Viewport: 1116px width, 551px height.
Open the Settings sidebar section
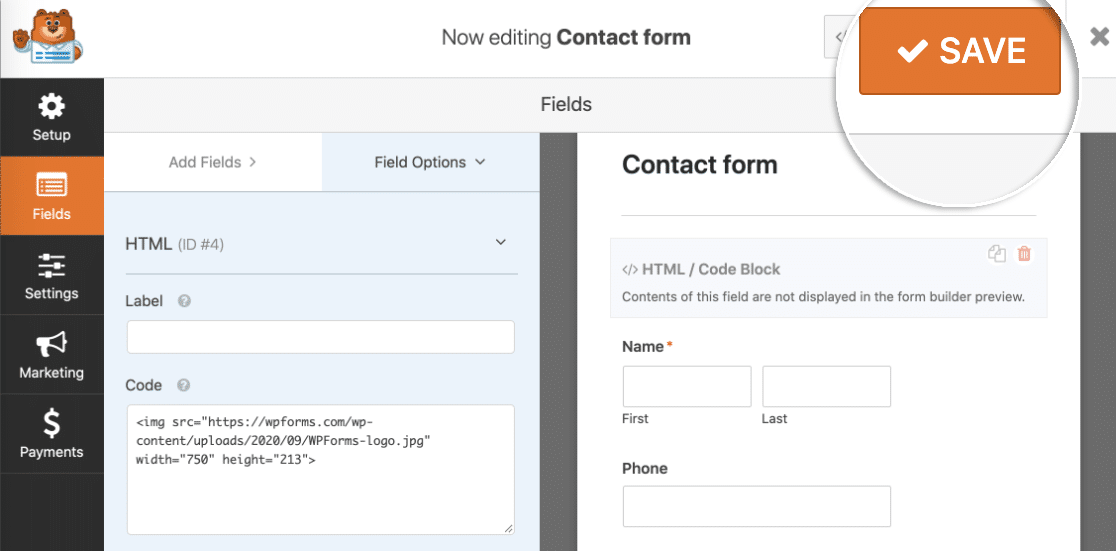point(51,276)
